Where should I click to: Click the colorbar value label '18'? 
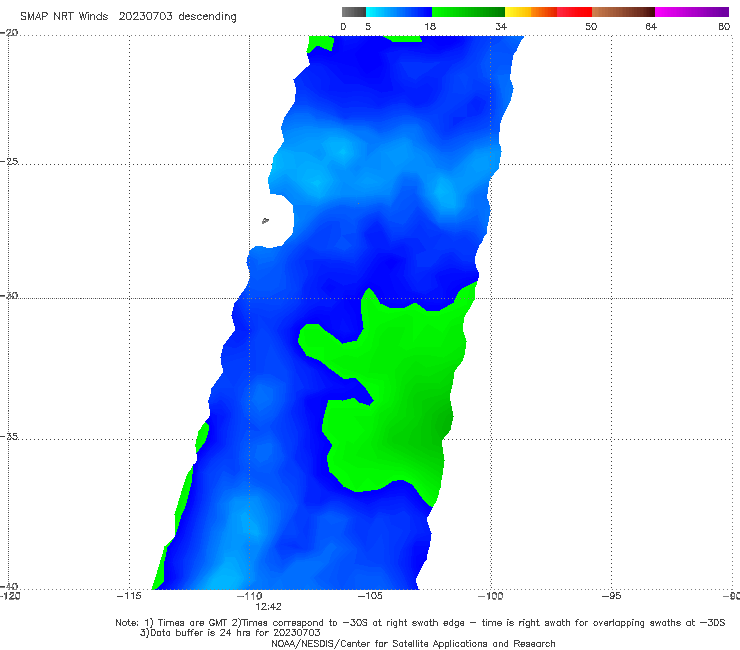(x=430, y=26)
